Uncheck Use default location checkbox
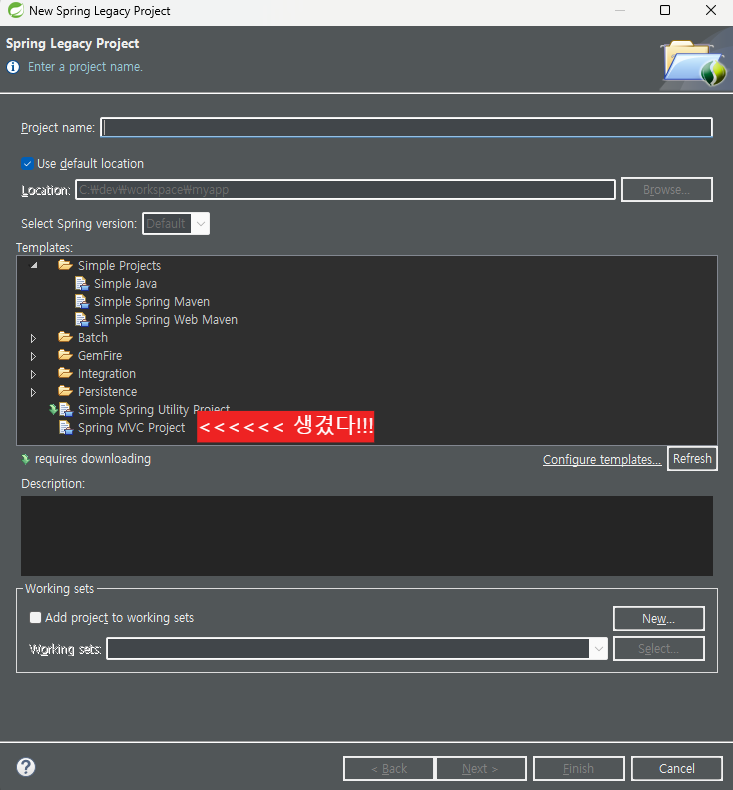 [27, 164]
